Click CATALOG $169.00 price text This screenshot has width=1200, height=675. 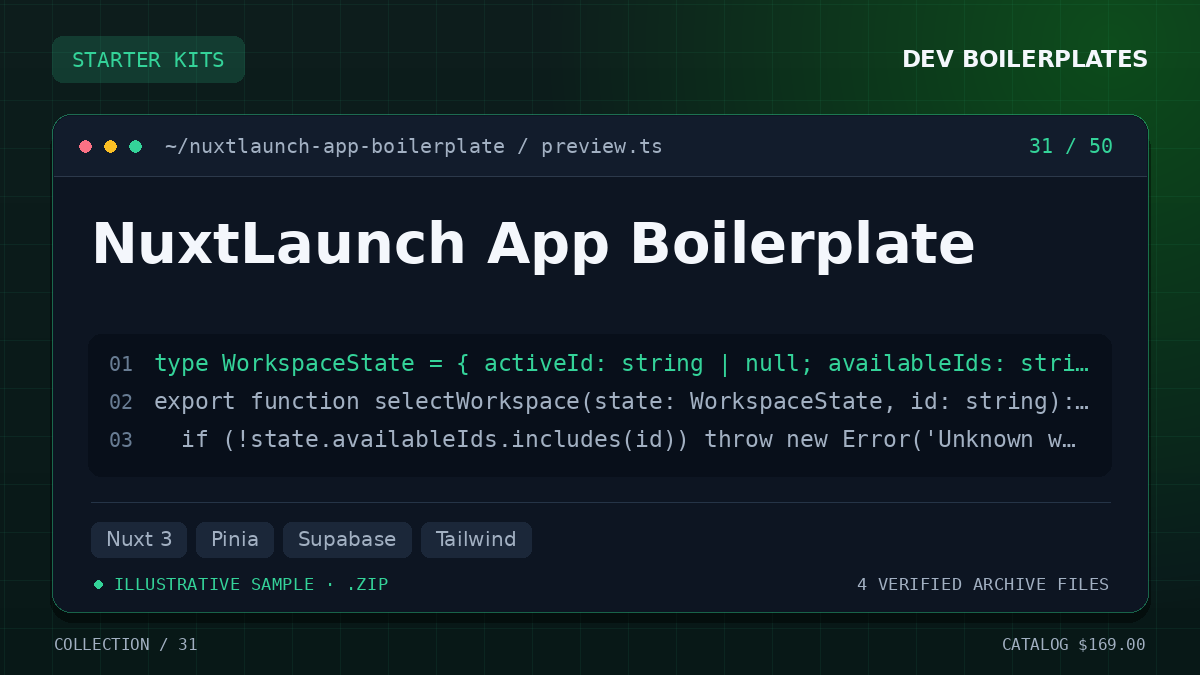tap(1074, 645)
